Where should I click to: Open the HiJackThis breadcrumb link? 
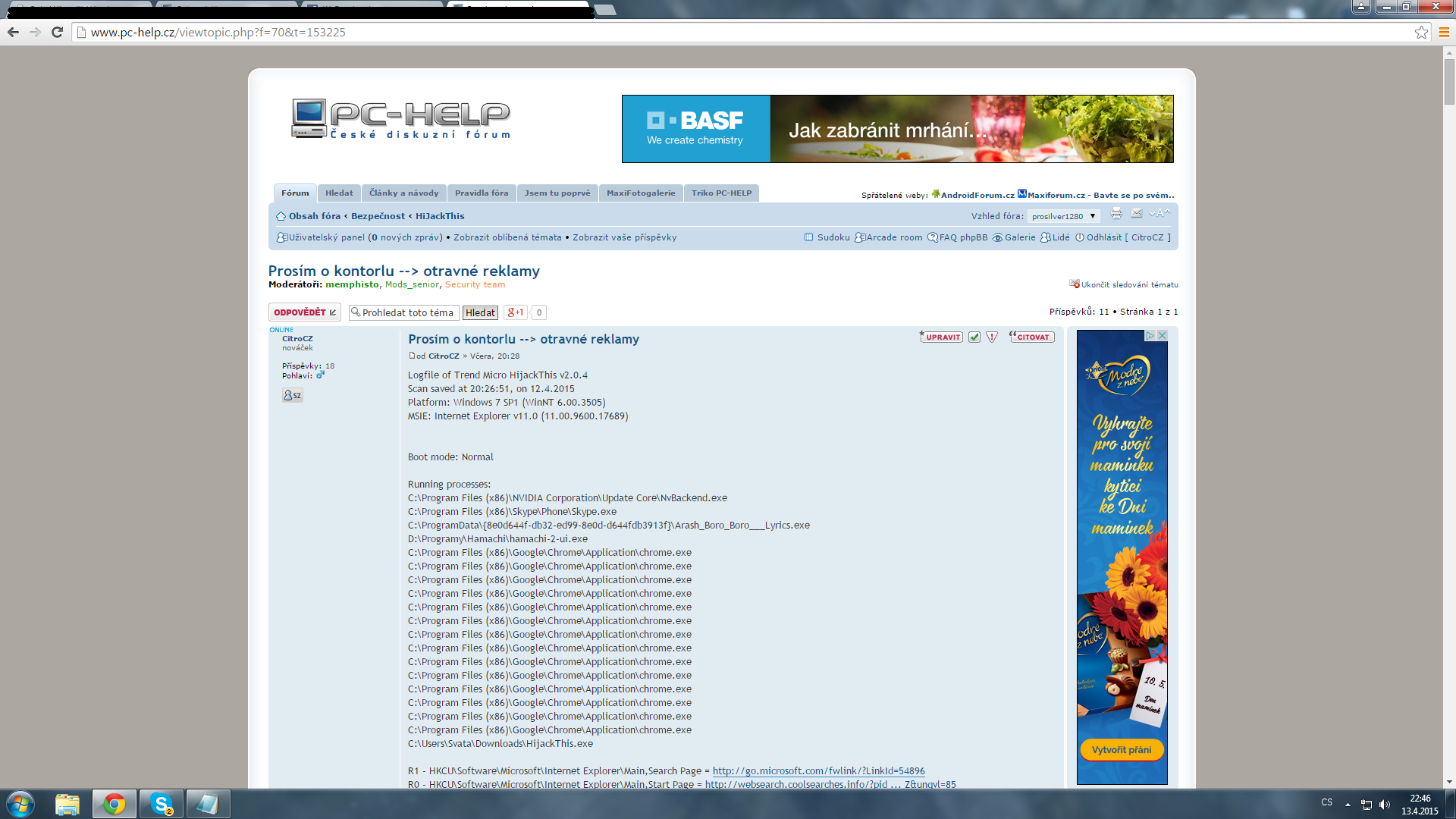440,216
